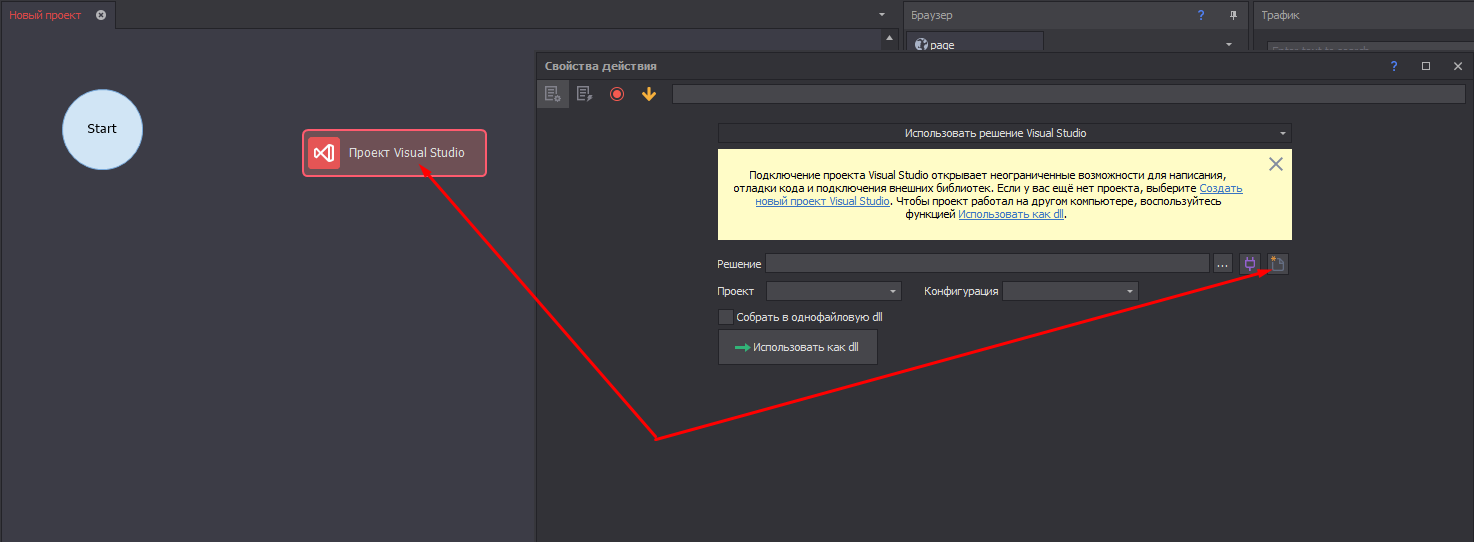Click the Решение label

pos(739,264)
